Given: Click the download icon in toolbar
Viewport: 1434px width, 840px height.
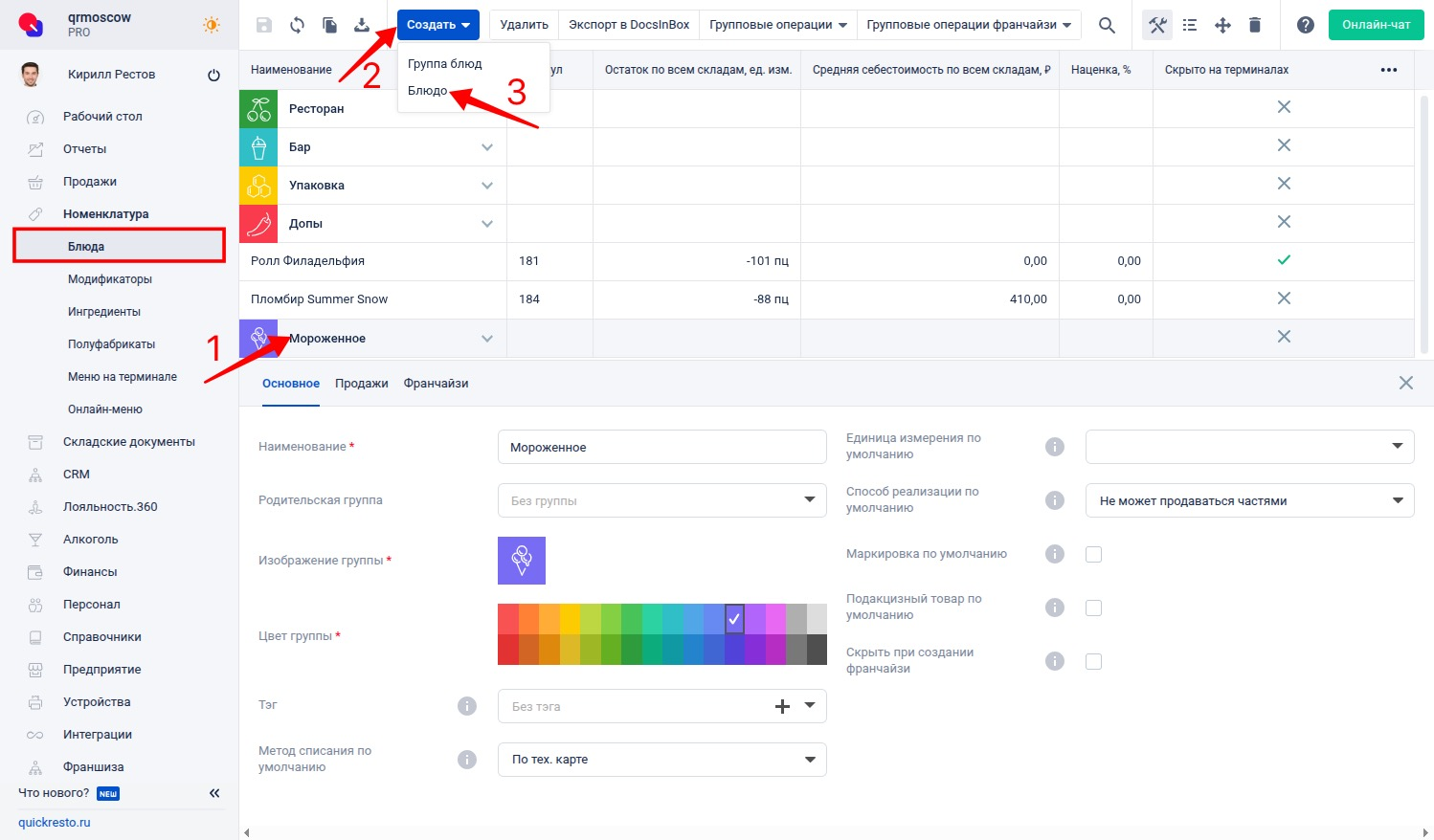Looking at the screenshot, I should click(362, 25).
